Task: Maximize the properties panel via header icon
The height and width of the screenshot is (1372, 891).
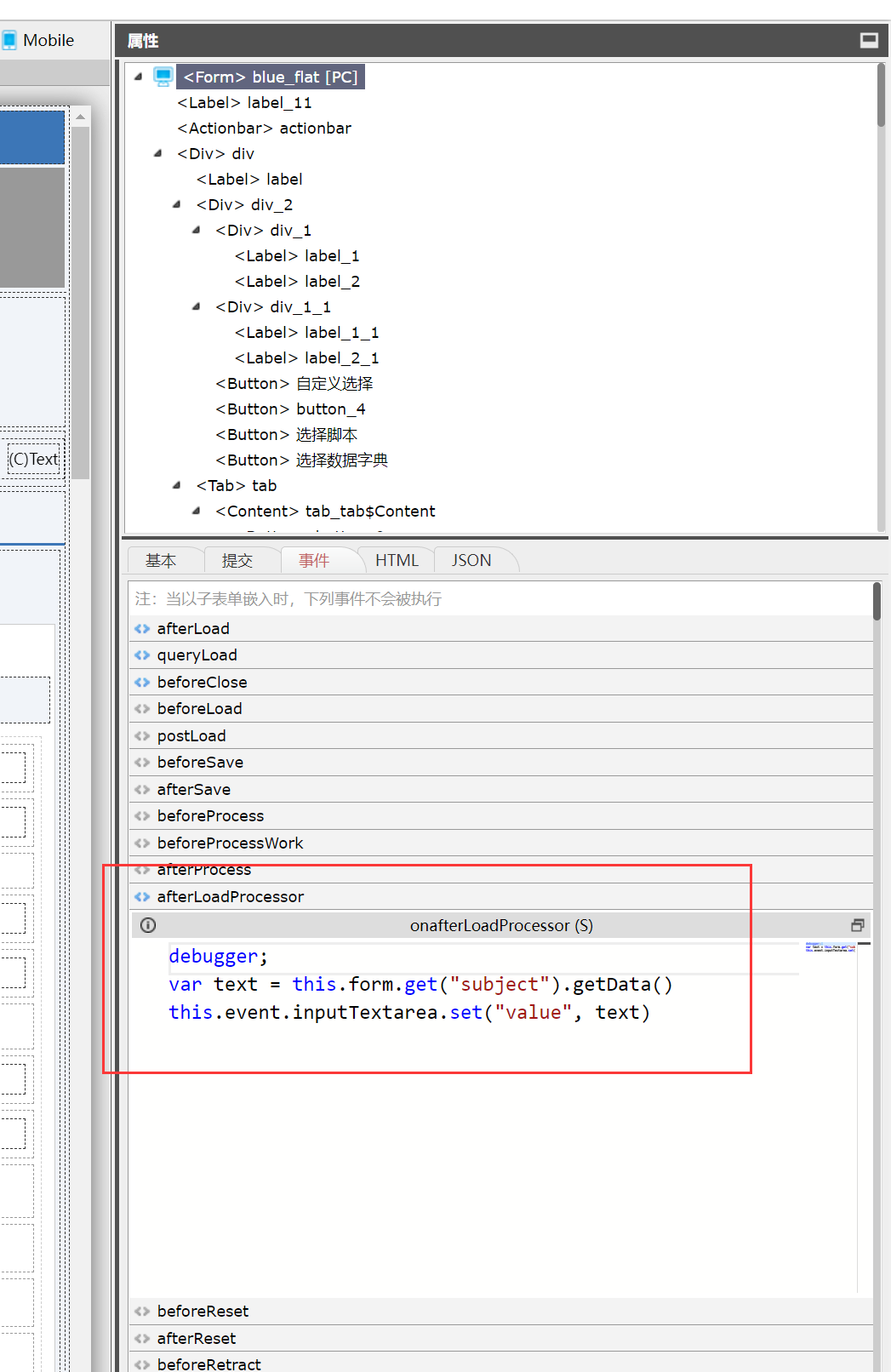Action: pos(869,40)
